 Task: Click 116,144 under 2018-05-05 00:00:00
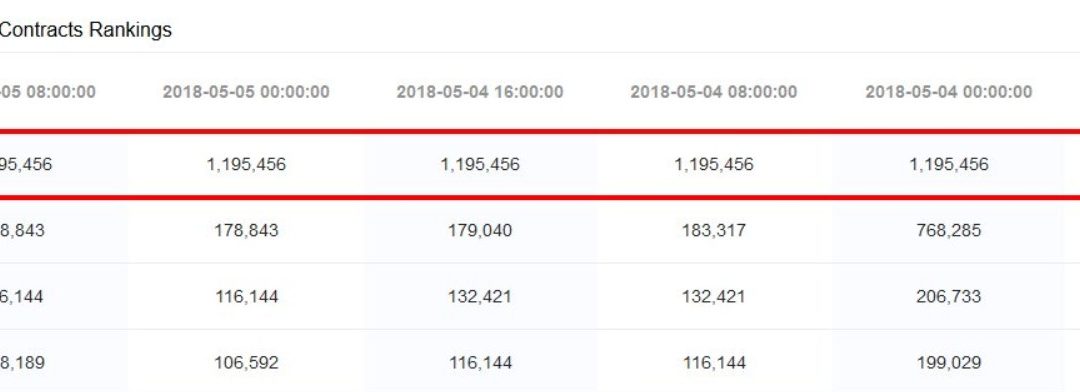pyautogui.click(x=247, y=297)
